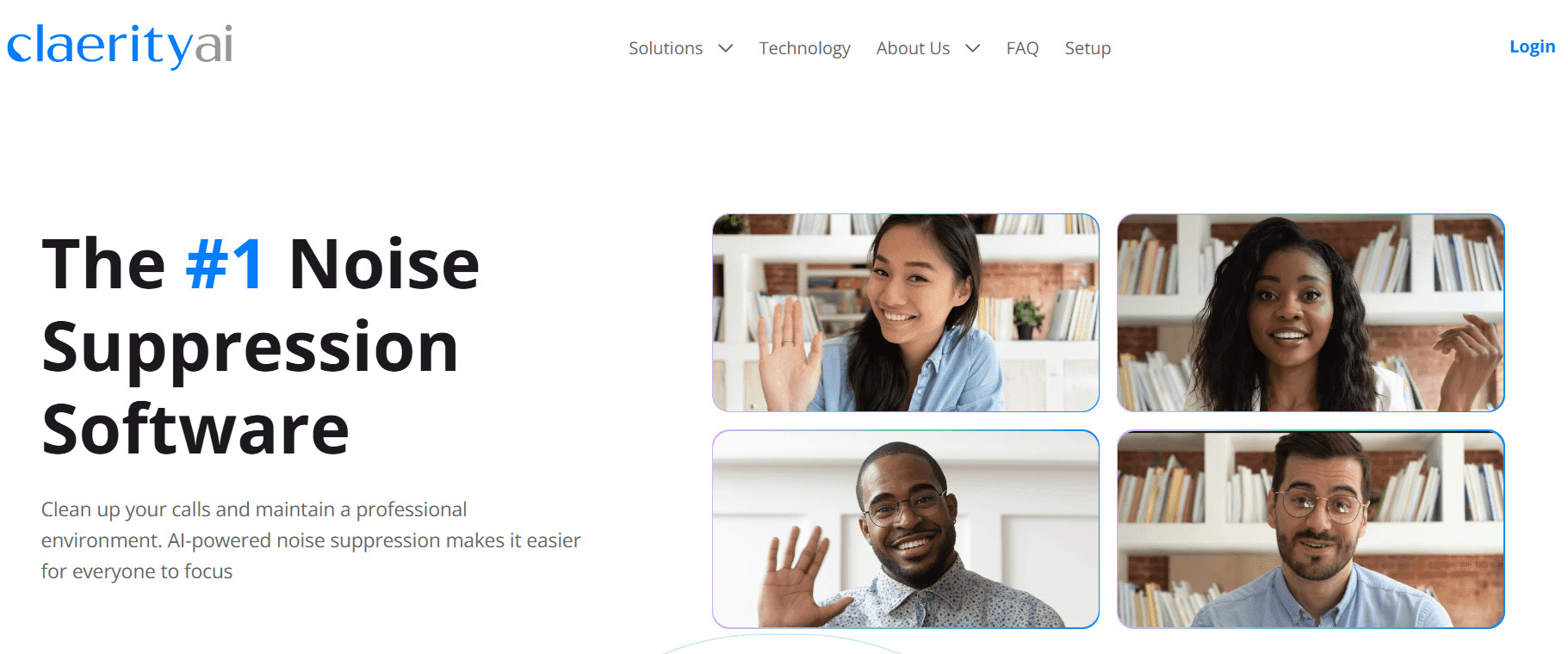This screenshot has height=654, width=1568.
Task: Expand the chevron next to Solutions
Action: click(726, 48)
